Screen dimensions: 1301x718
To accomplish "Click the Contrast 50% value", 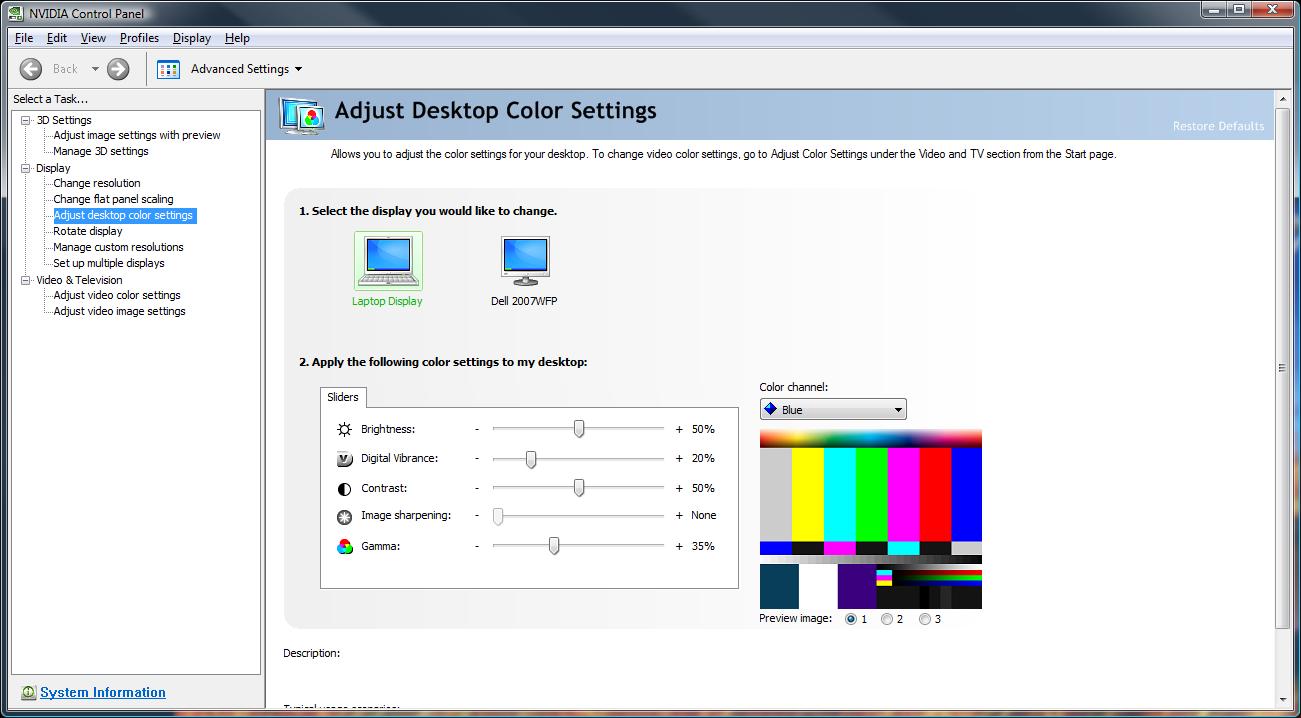I will (703, 488).
